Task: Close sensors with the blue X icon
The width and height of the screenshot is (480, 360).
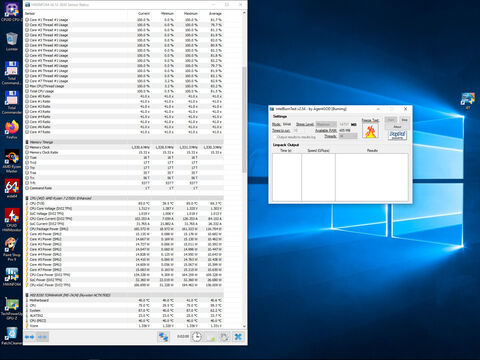Action: coord(238,337)
